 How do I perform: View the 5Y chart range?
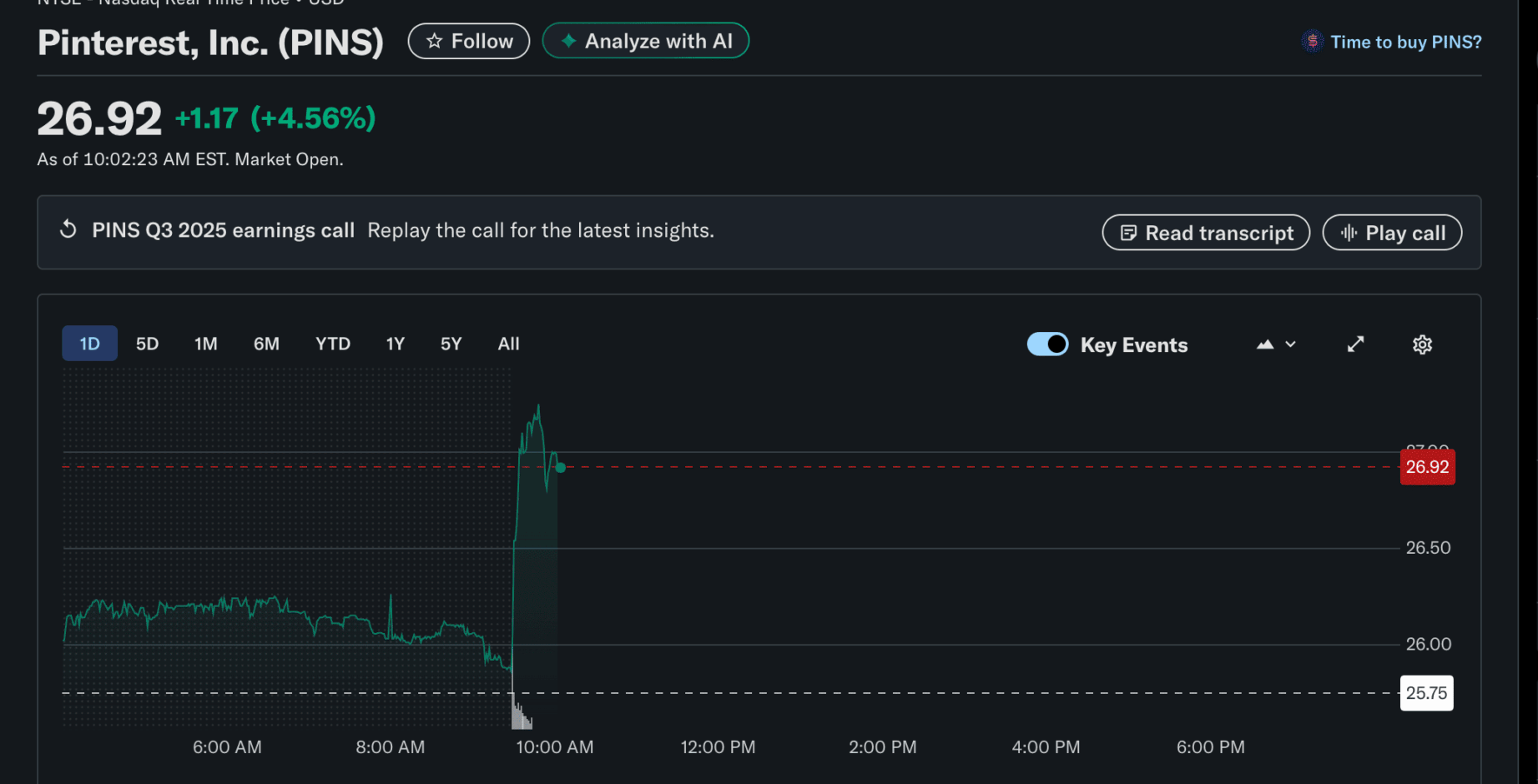point(451,344)
